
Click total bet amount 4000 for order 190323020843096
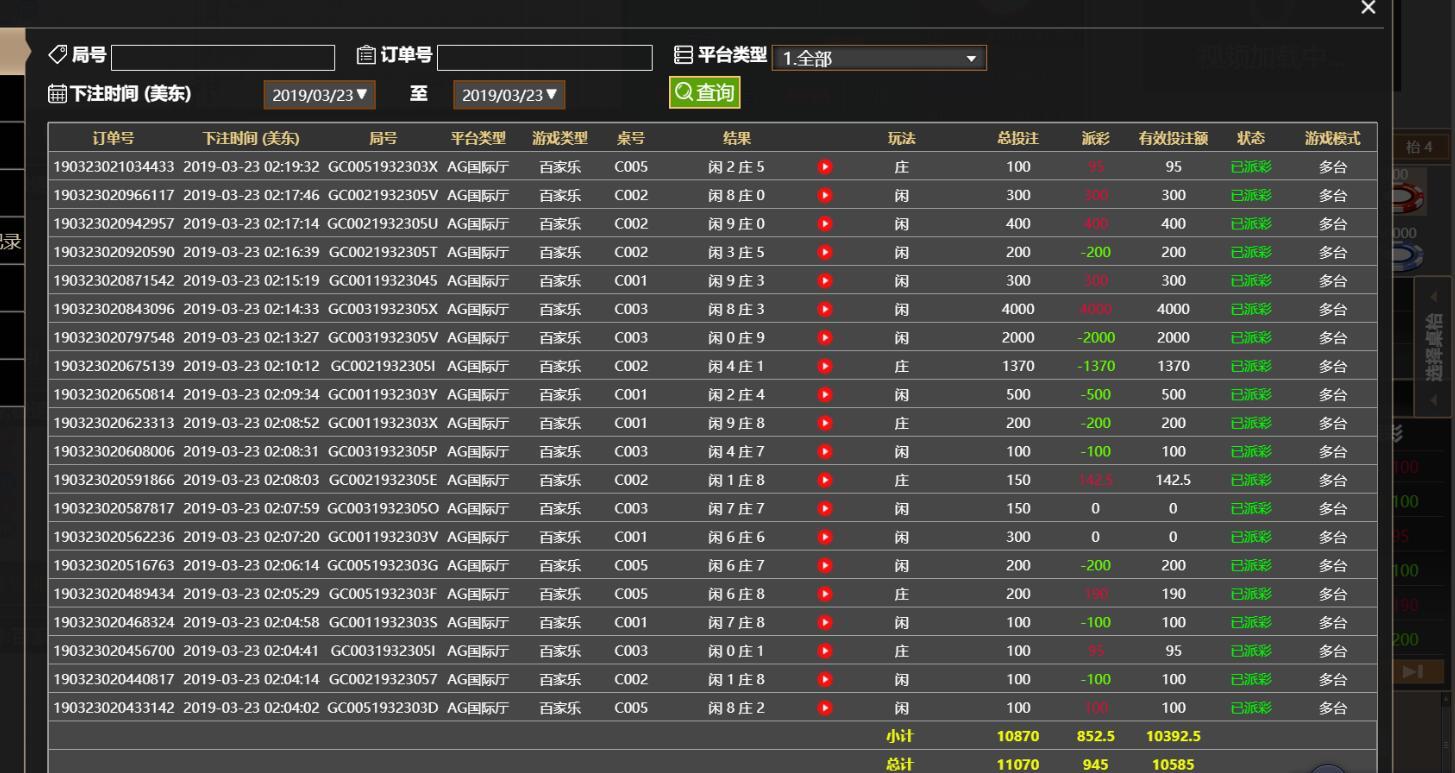tap(1018, 310)
